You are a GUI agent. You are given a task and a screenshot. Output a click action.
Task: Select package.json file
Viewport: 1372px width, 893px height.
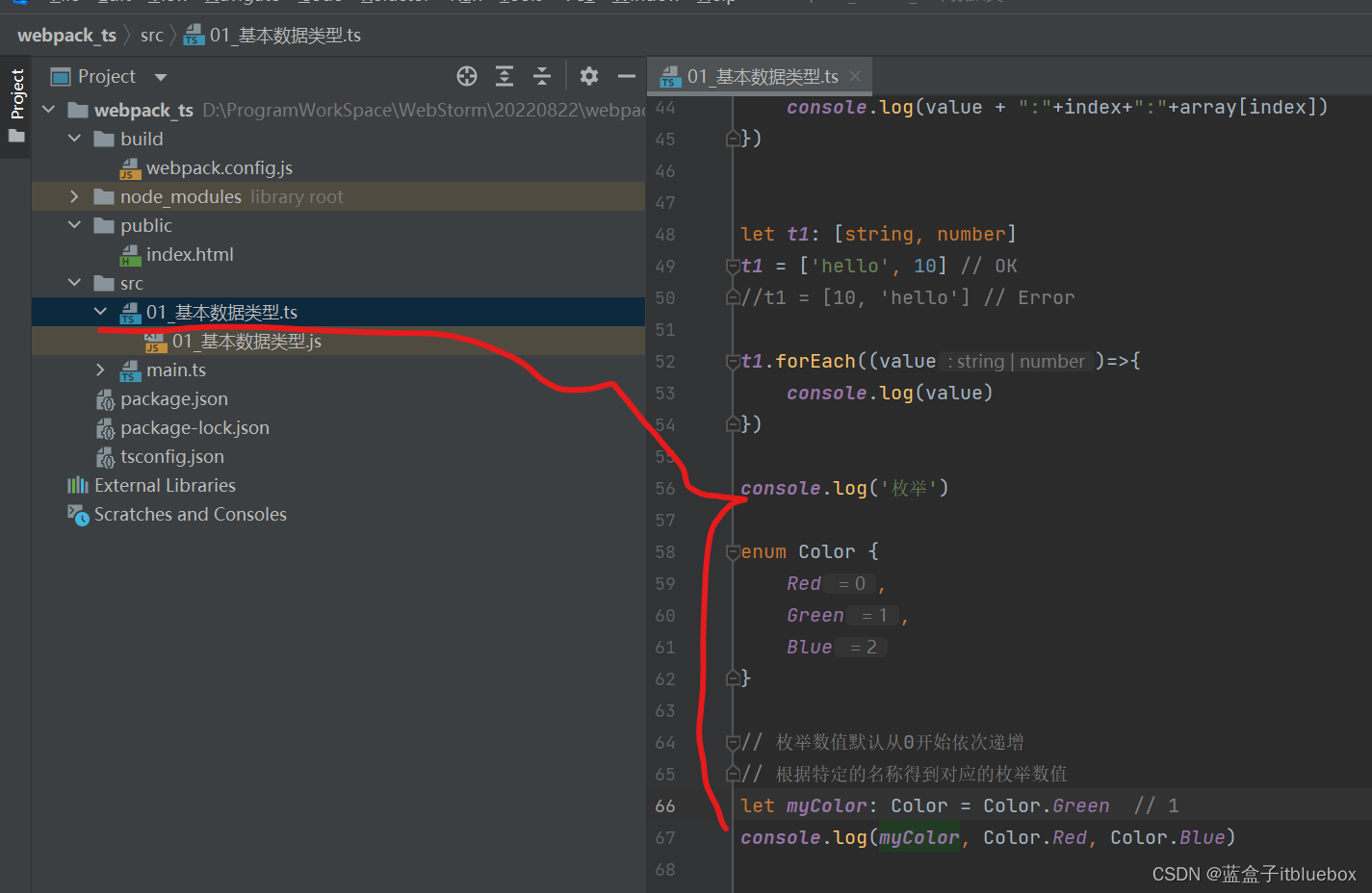[174, 398]
